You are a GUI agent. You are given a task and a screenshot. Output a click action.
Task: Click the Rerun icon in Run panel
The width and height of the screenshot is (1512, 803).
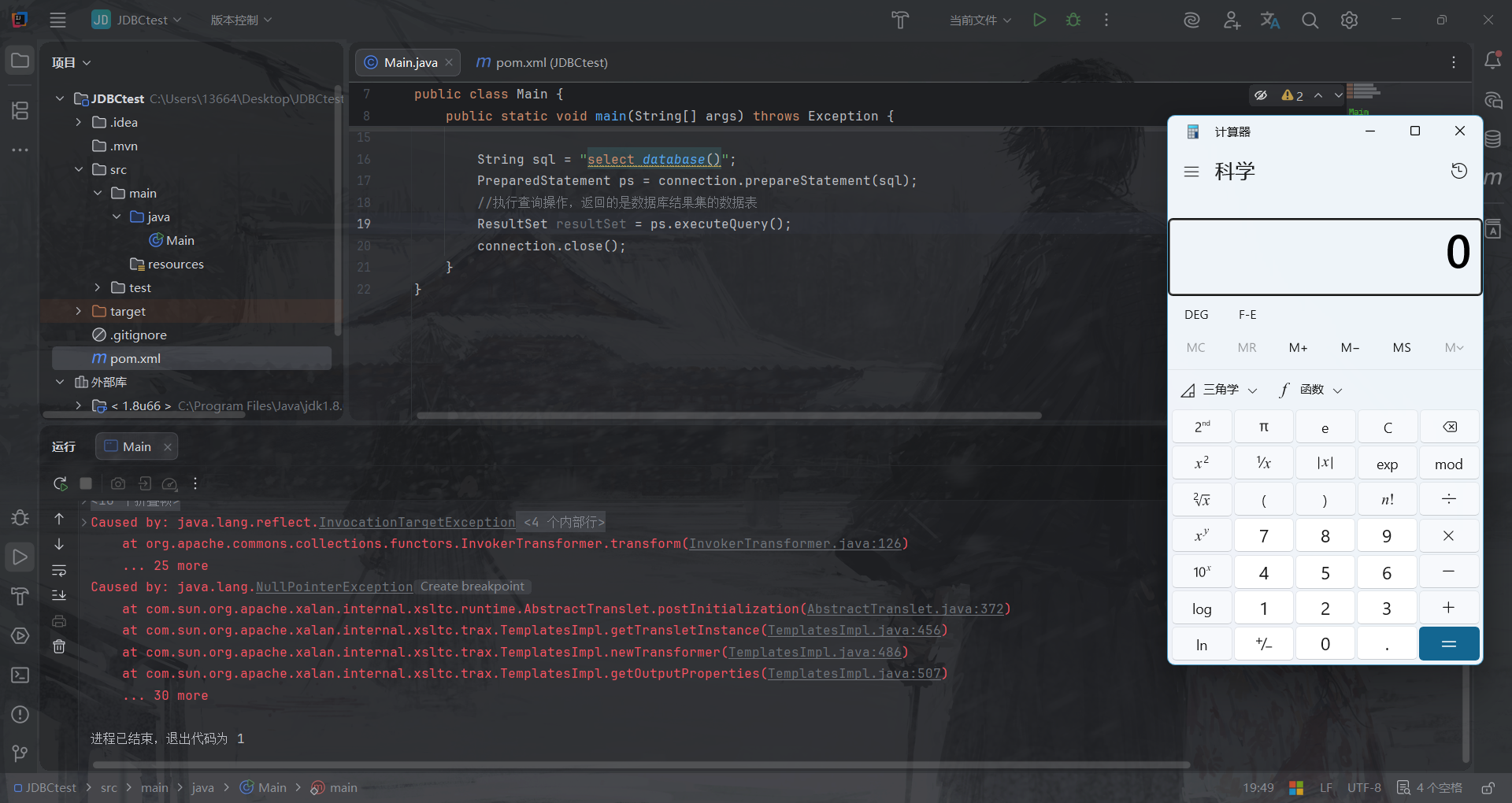[x=60, y=483]
